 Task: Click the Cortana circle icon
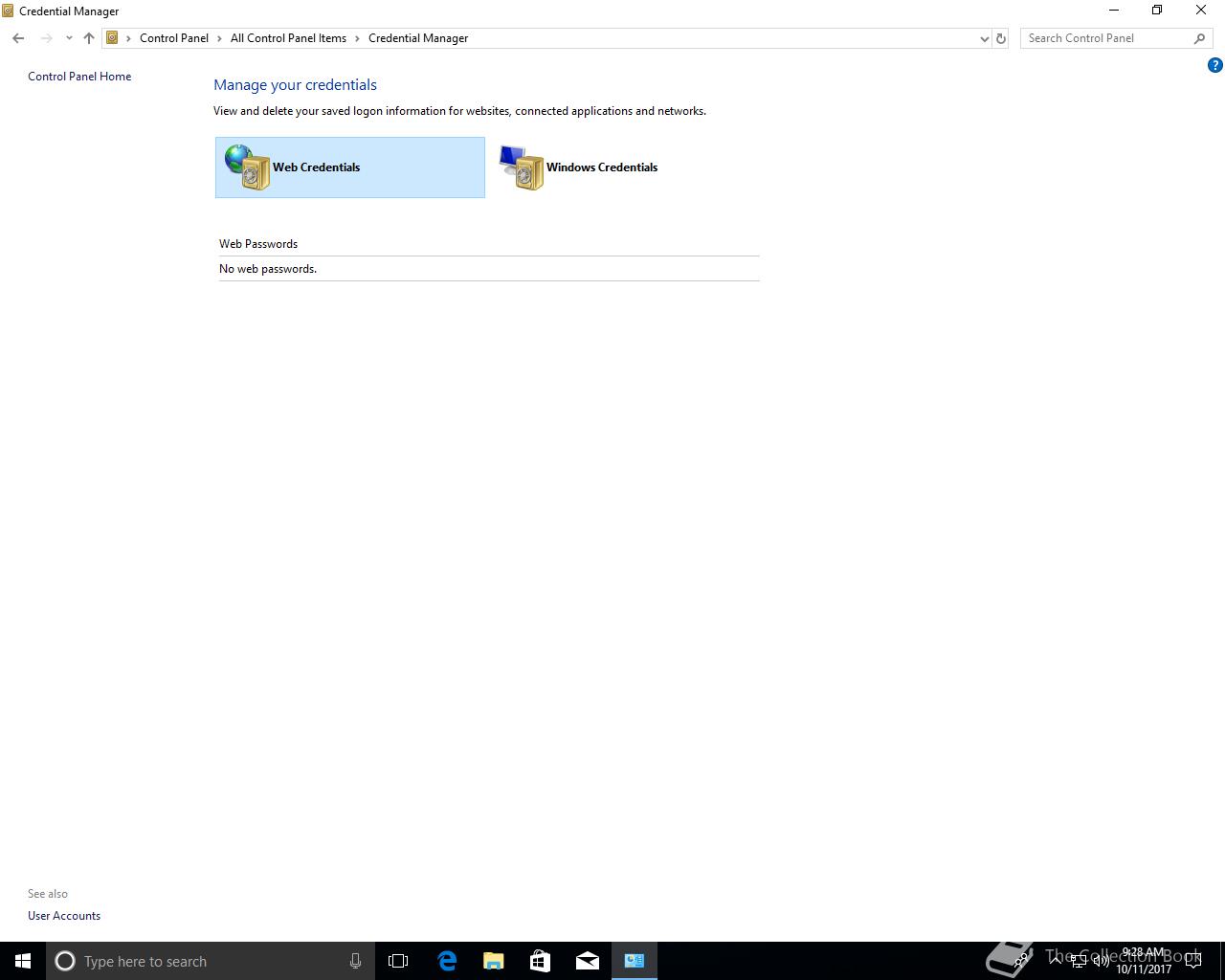click(65, 961)
